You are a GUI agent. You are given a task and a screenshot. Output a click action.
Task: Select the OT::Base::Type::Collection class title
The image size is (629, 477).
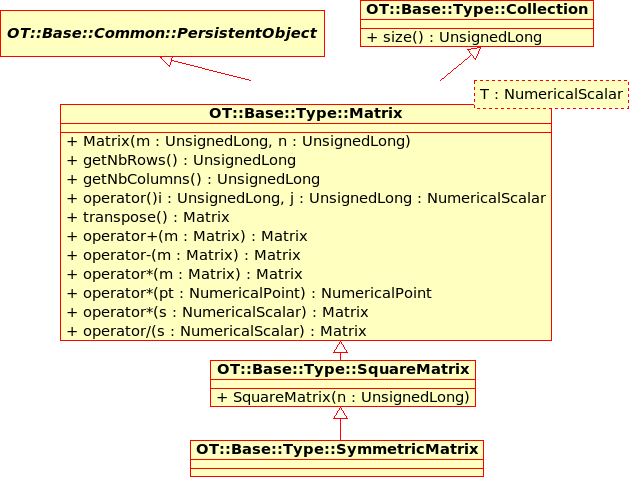click(476, 10)
